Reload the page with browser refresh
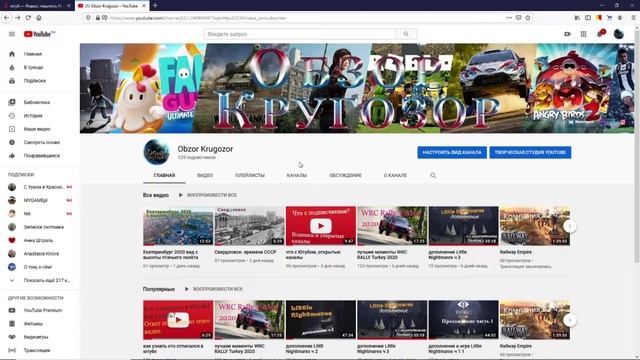Image resolution: width=640 pixels, height=360 pixels. 28,18
